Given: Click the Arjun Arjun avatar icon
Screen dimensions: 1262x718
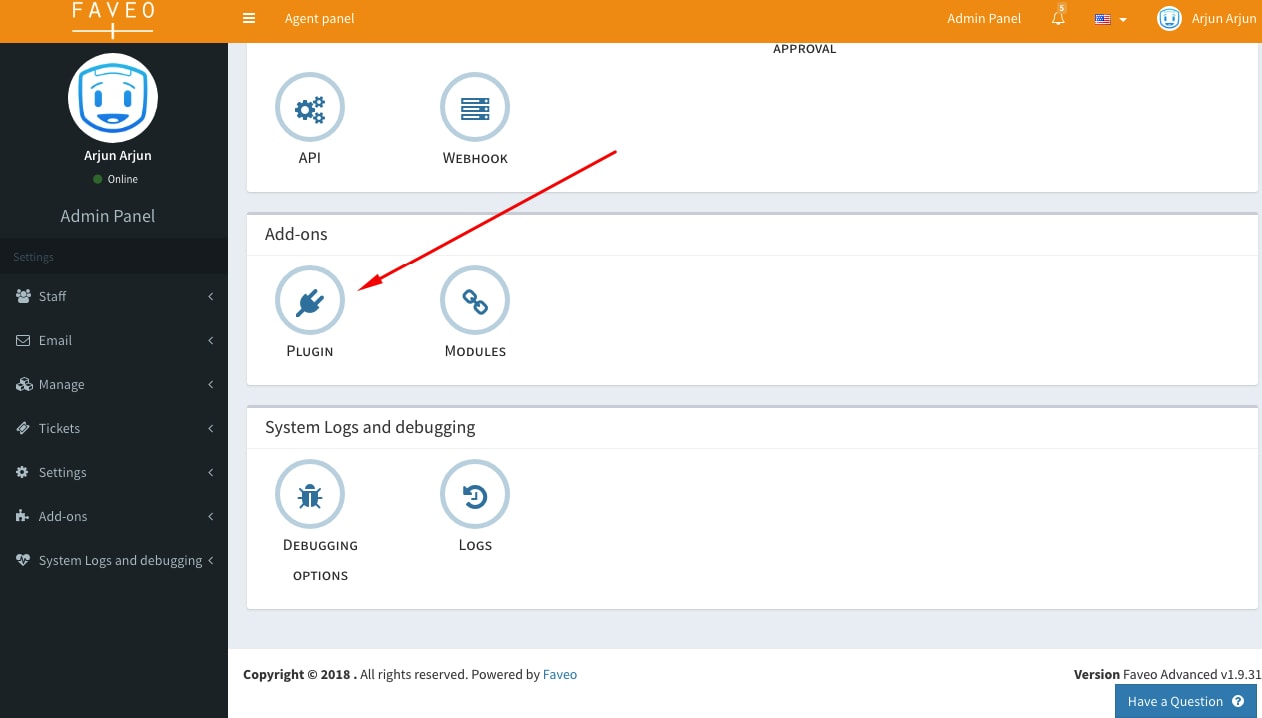Looking at the screenshot, I should [x=1168, y=18].
